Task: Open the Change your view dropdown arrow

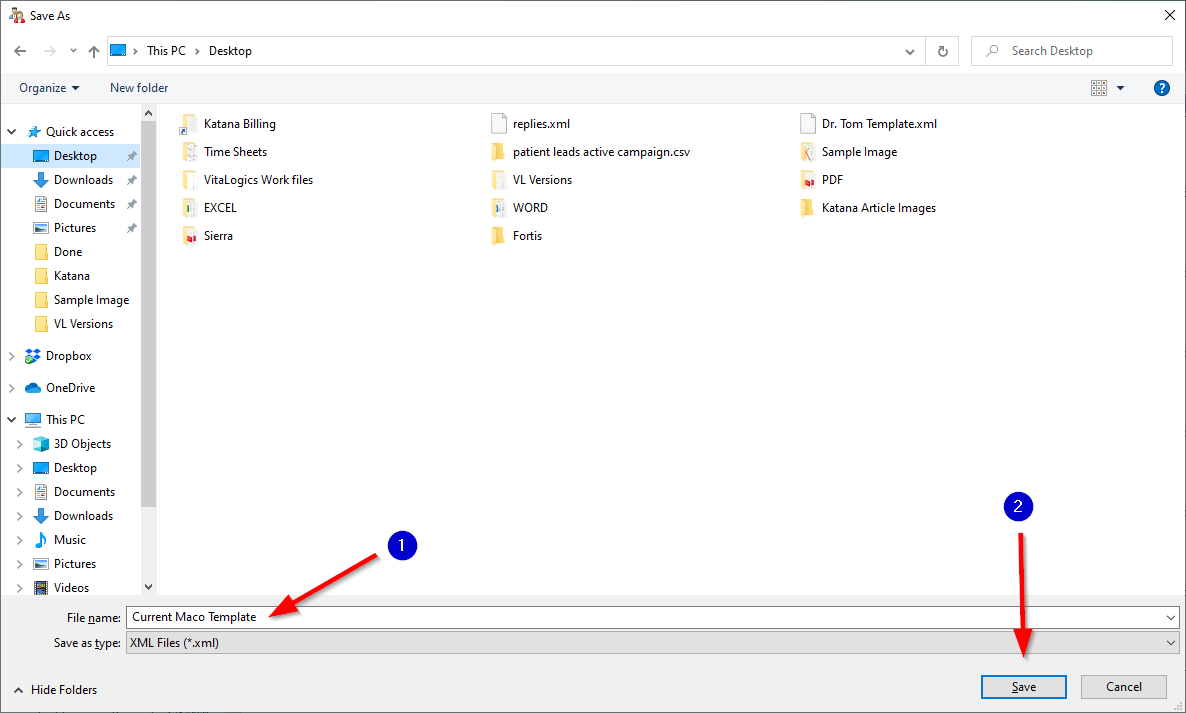Action: point(1120,88)
